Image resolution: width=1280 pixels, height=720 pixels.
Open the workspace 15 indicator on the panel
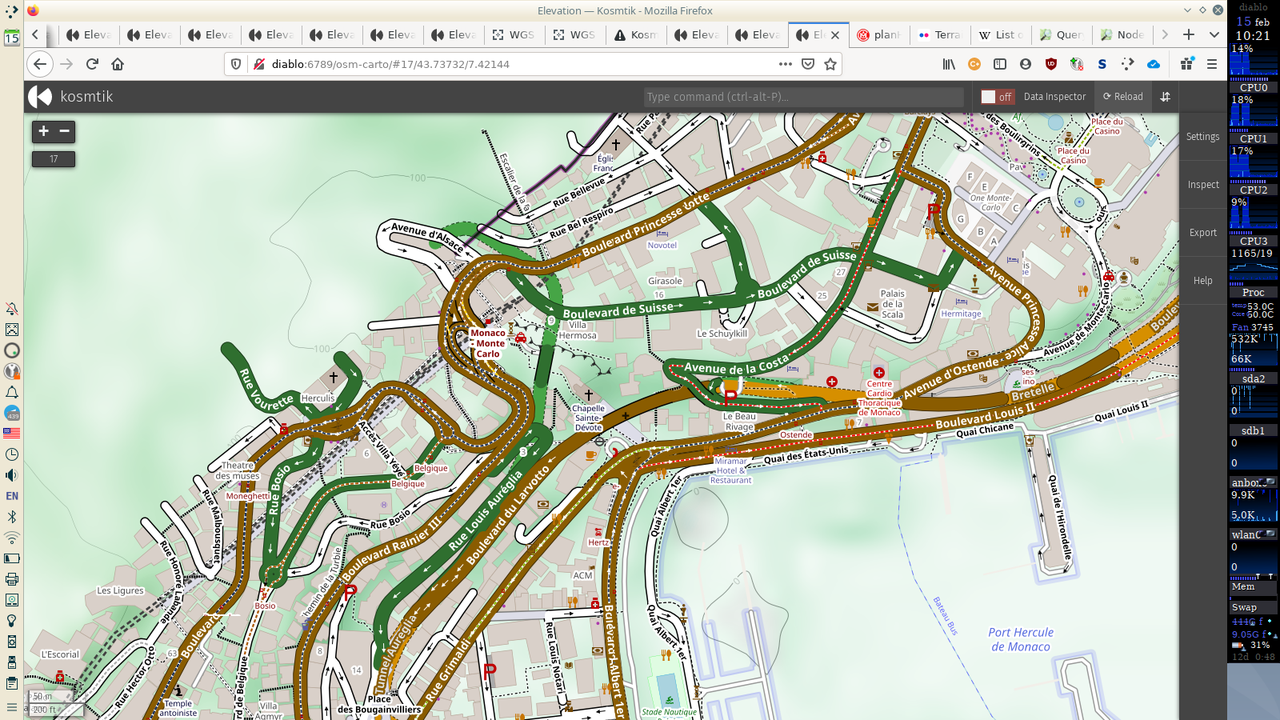(x=11, y=38)
